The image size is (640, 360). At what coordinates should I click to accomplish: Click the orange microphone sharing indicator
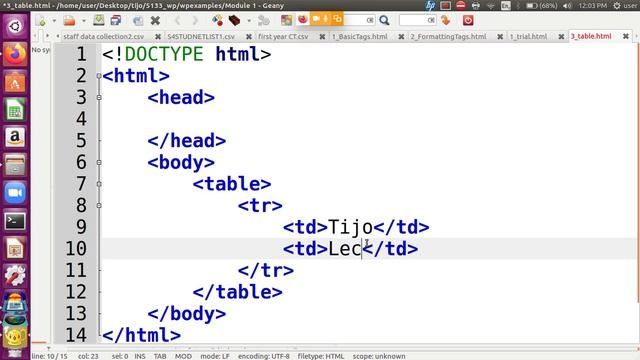click(x=326, y=19)
